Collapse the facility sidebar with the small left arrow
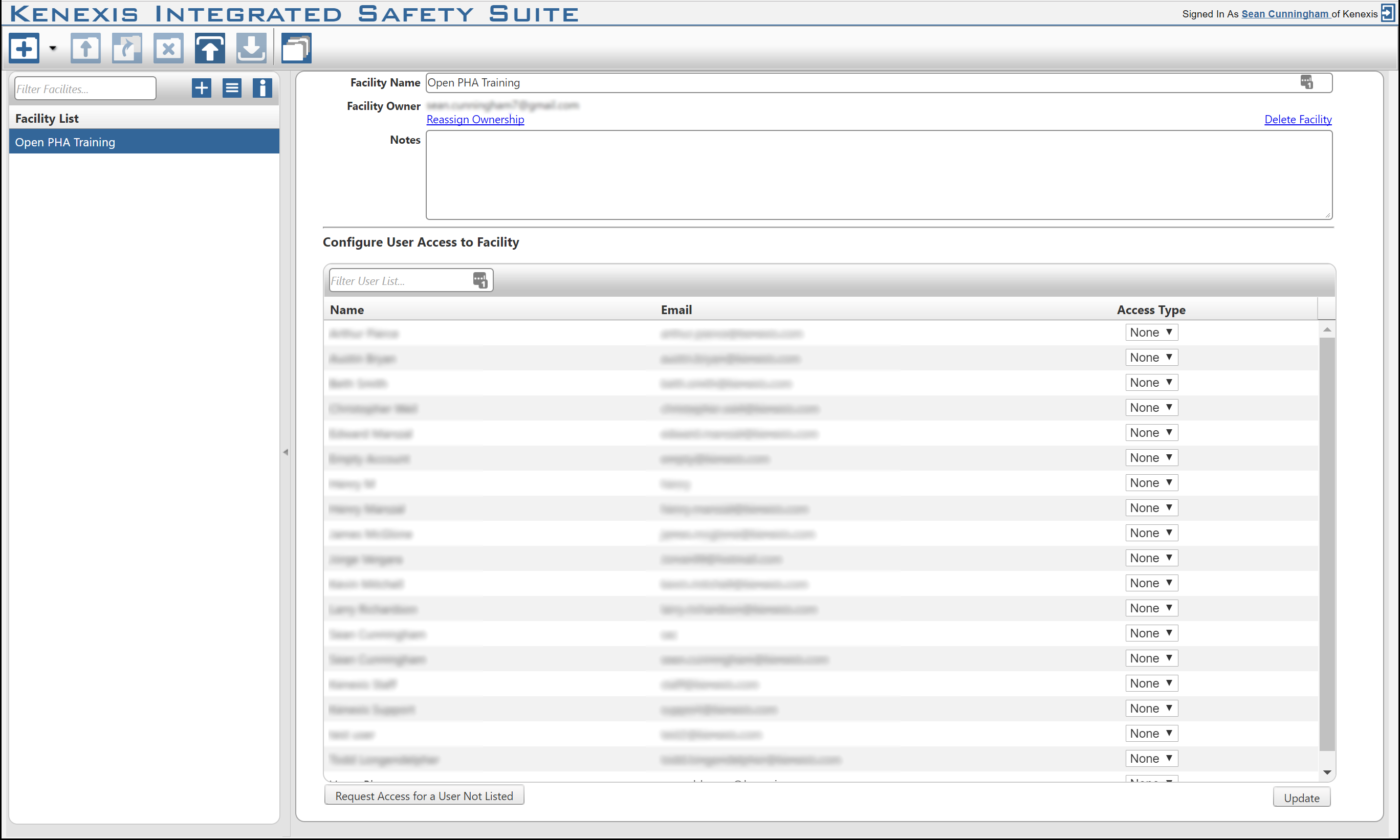This screenshot has height=840, width=1400. pos(286,452)
